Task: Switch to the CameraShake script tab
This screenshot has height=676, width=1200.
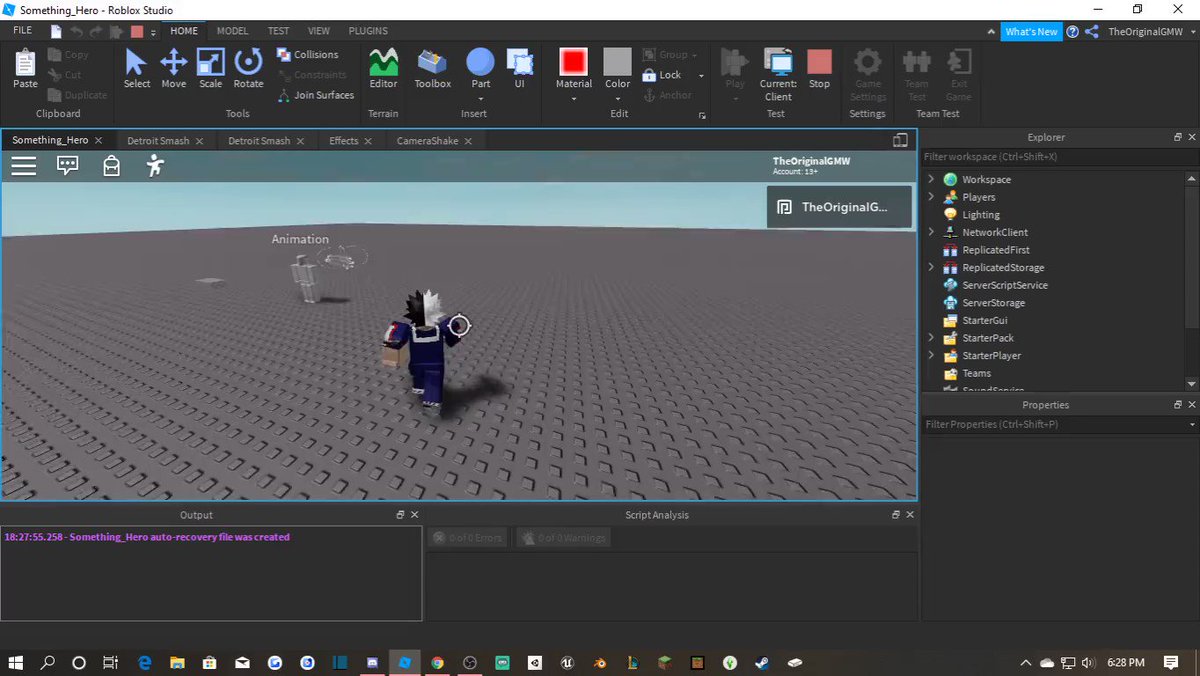Action: tap(427, 141)
